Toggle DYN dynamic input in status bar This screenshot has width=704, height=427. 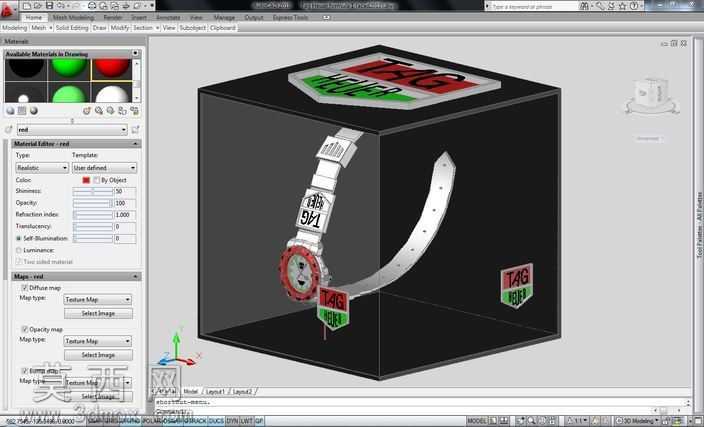232,421
